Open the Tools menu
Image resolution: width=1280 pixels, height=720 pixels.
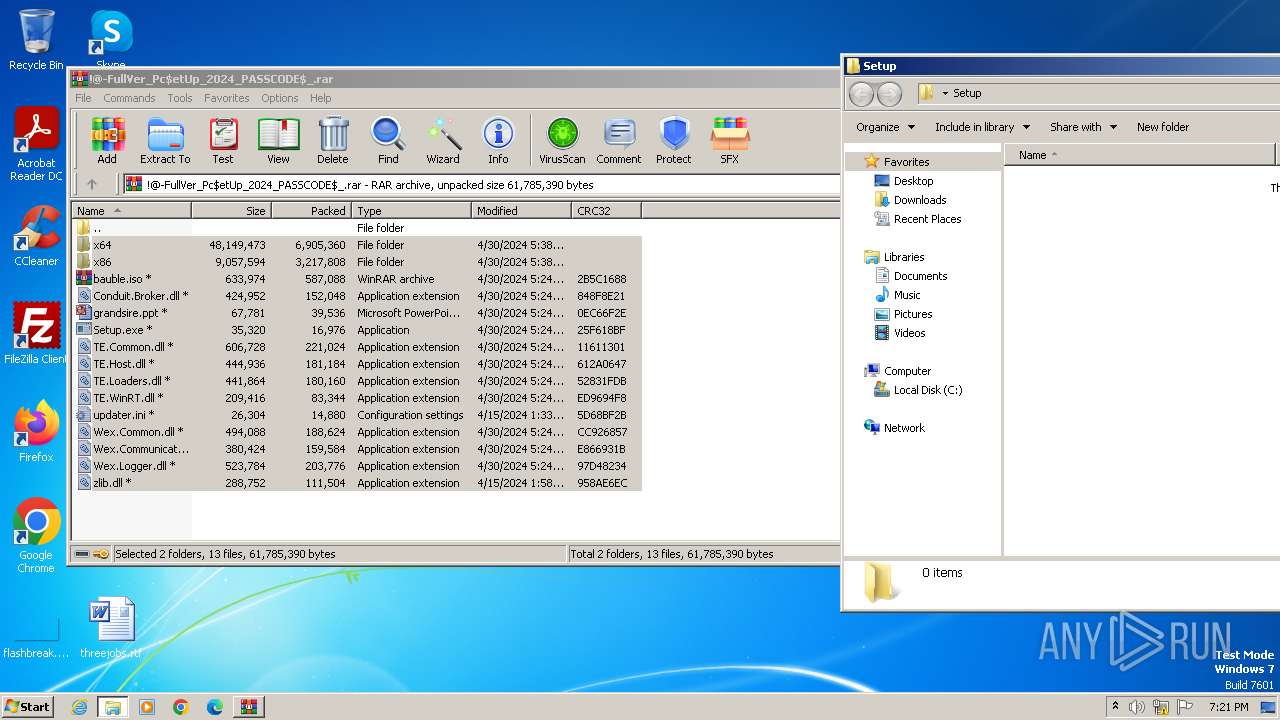[180, 98]
